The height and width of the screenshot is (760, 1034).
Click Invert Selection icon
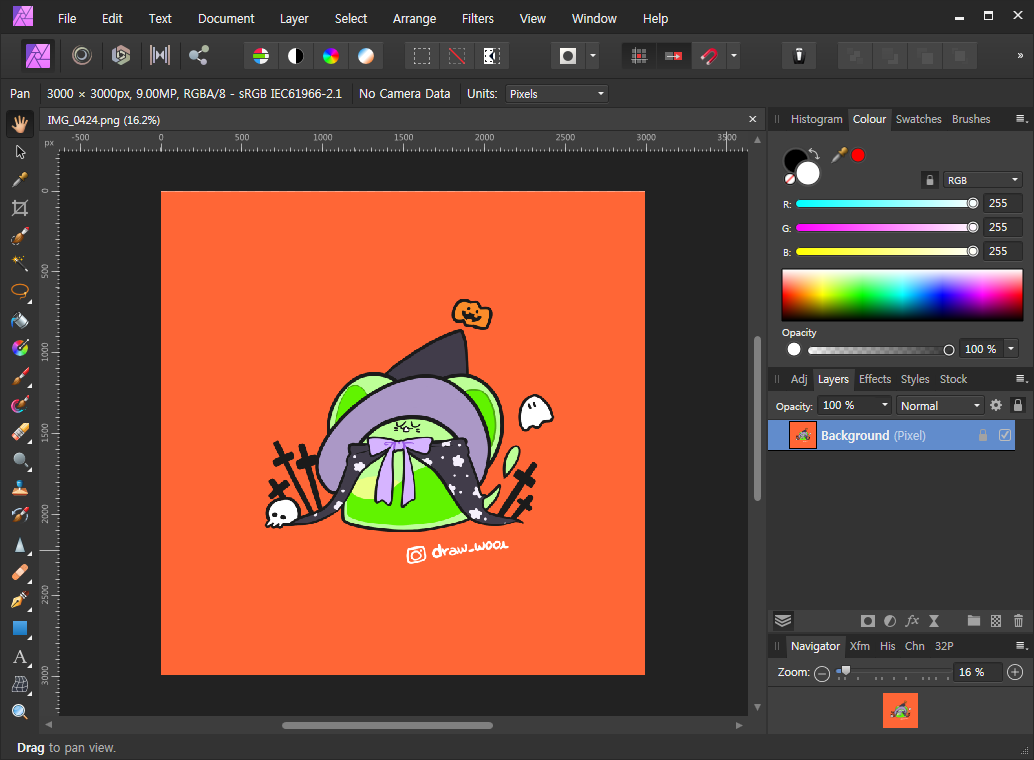click(492, 56)
